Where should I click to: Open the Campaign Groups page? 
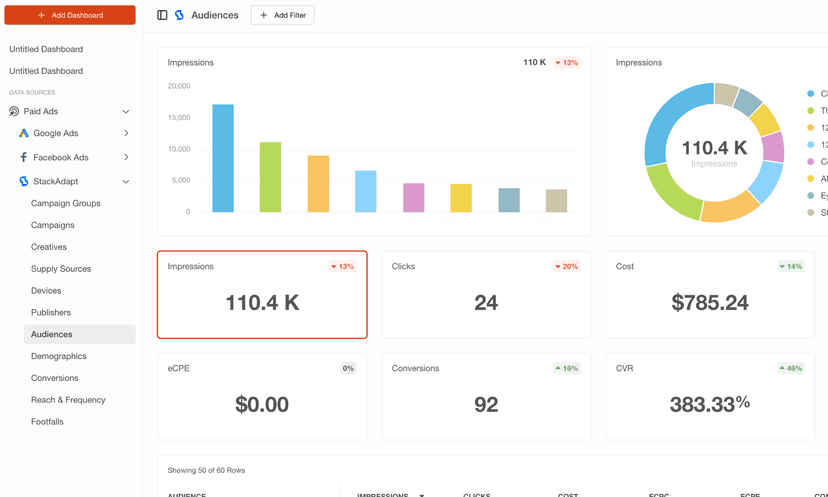(x=66, y=203)
